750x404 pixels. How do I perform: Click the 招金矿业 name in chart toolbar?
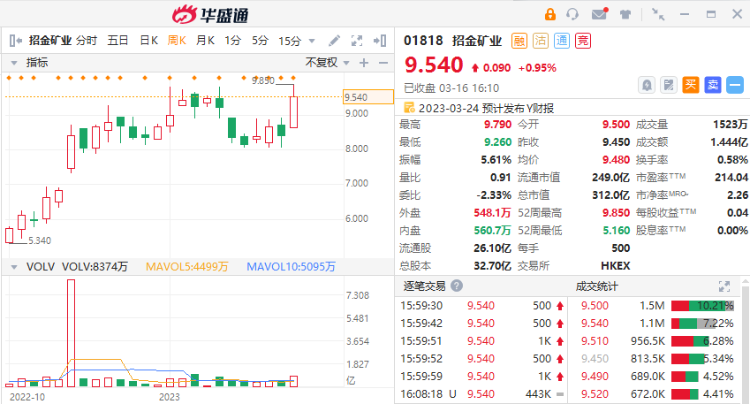click(x=50, y=41)
